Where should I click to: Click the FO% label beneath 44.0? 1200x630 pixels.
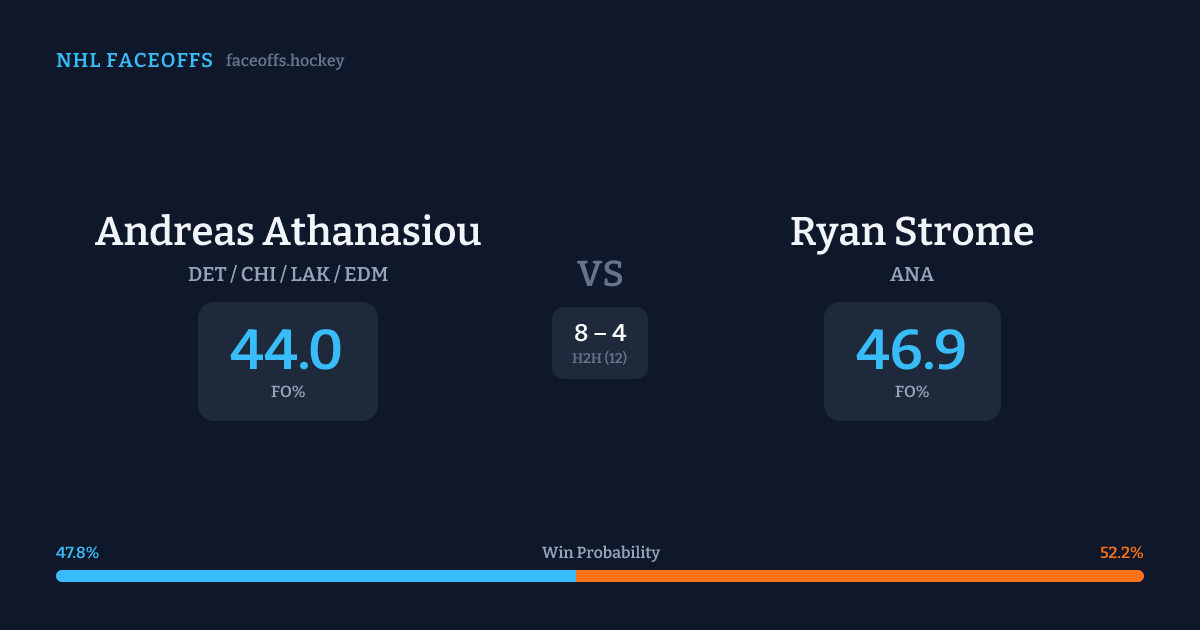(x=288, y=392)
